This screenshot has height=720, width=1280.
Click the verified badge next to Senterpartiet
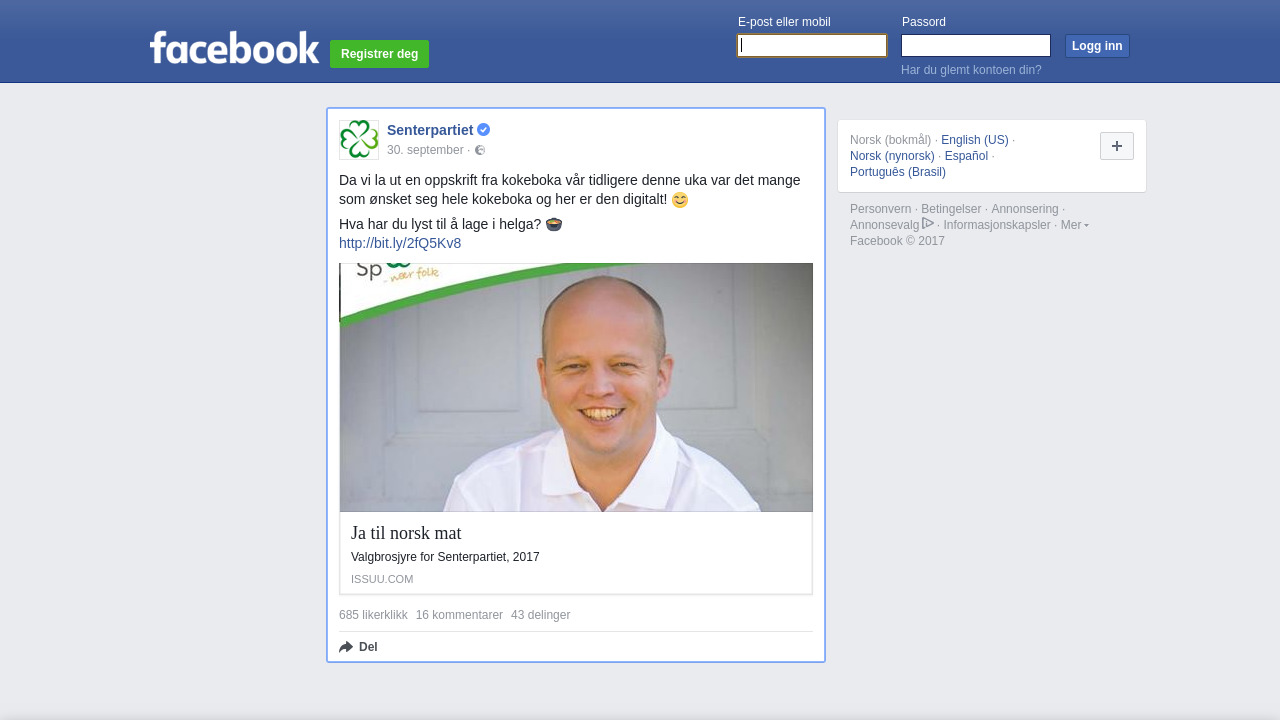[484, 130]
